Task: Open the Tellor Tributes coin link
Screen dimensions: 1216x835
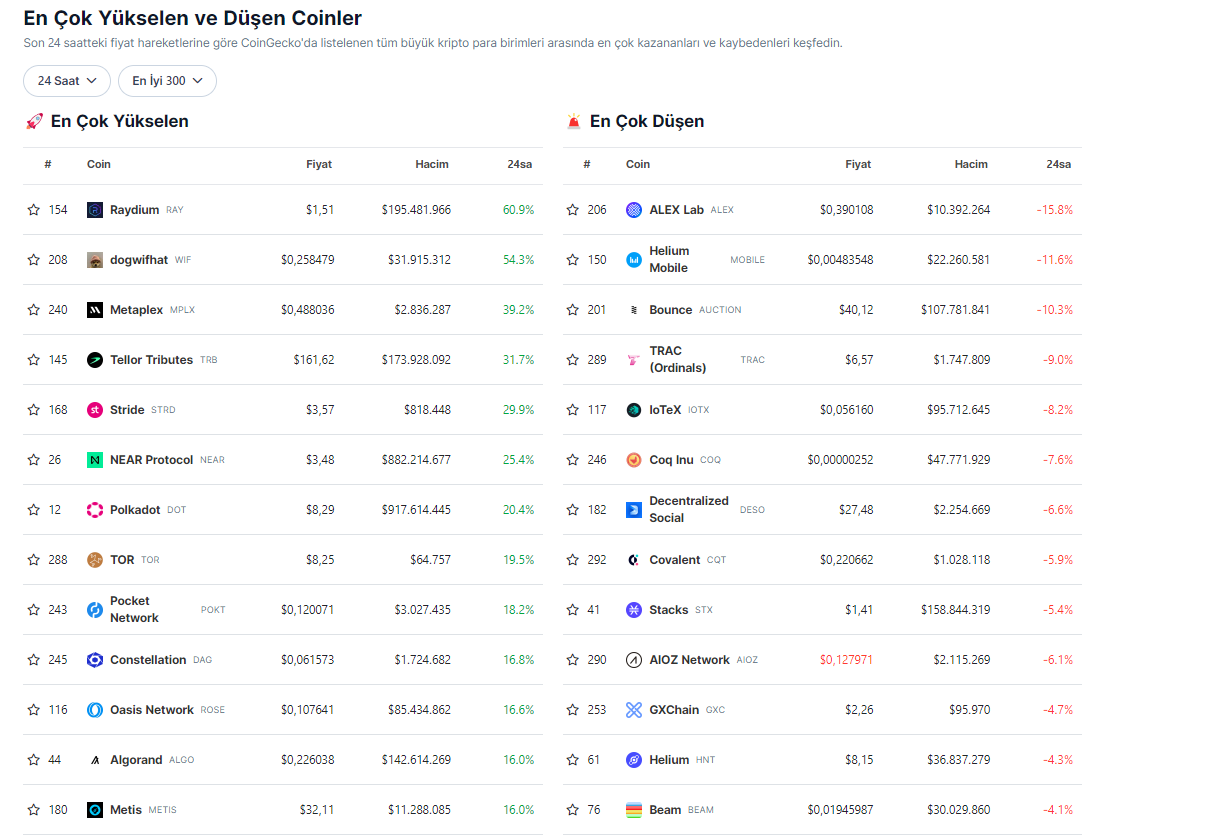Action: tap(151, 360)
